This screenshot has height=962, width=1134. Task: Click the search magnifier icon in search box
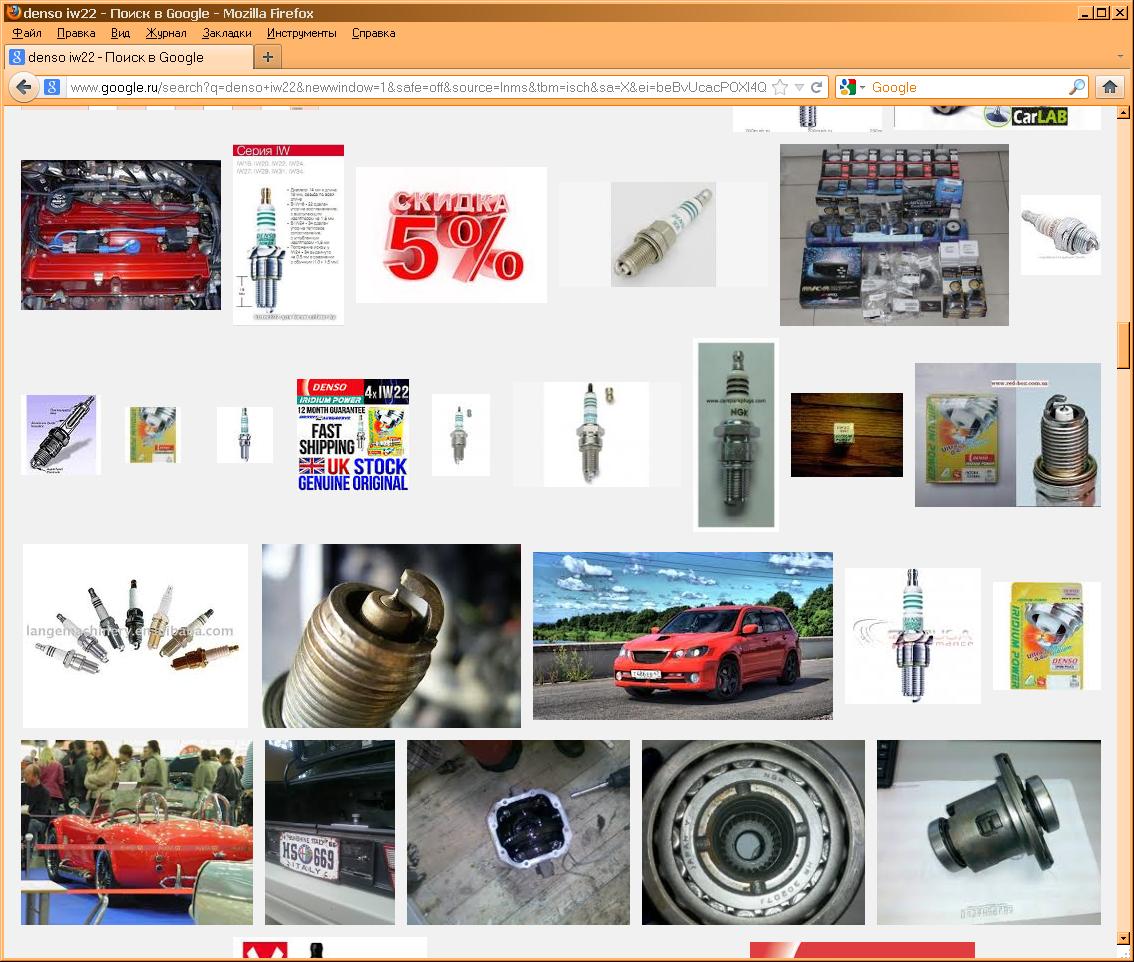(1076, 87)
